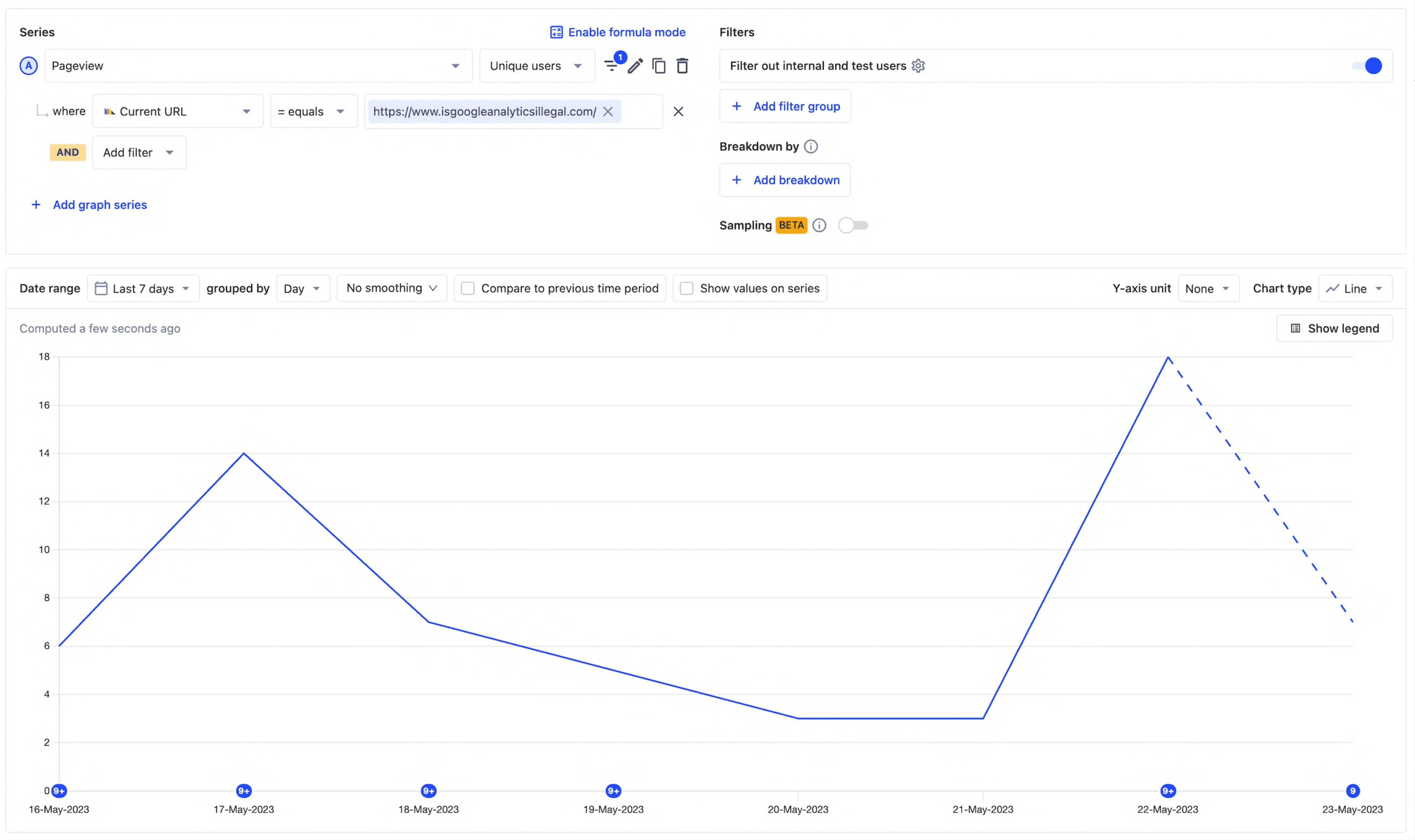Delete the Current URL filter row
This screenshot has height=840, width=1415.
point(678,111)
